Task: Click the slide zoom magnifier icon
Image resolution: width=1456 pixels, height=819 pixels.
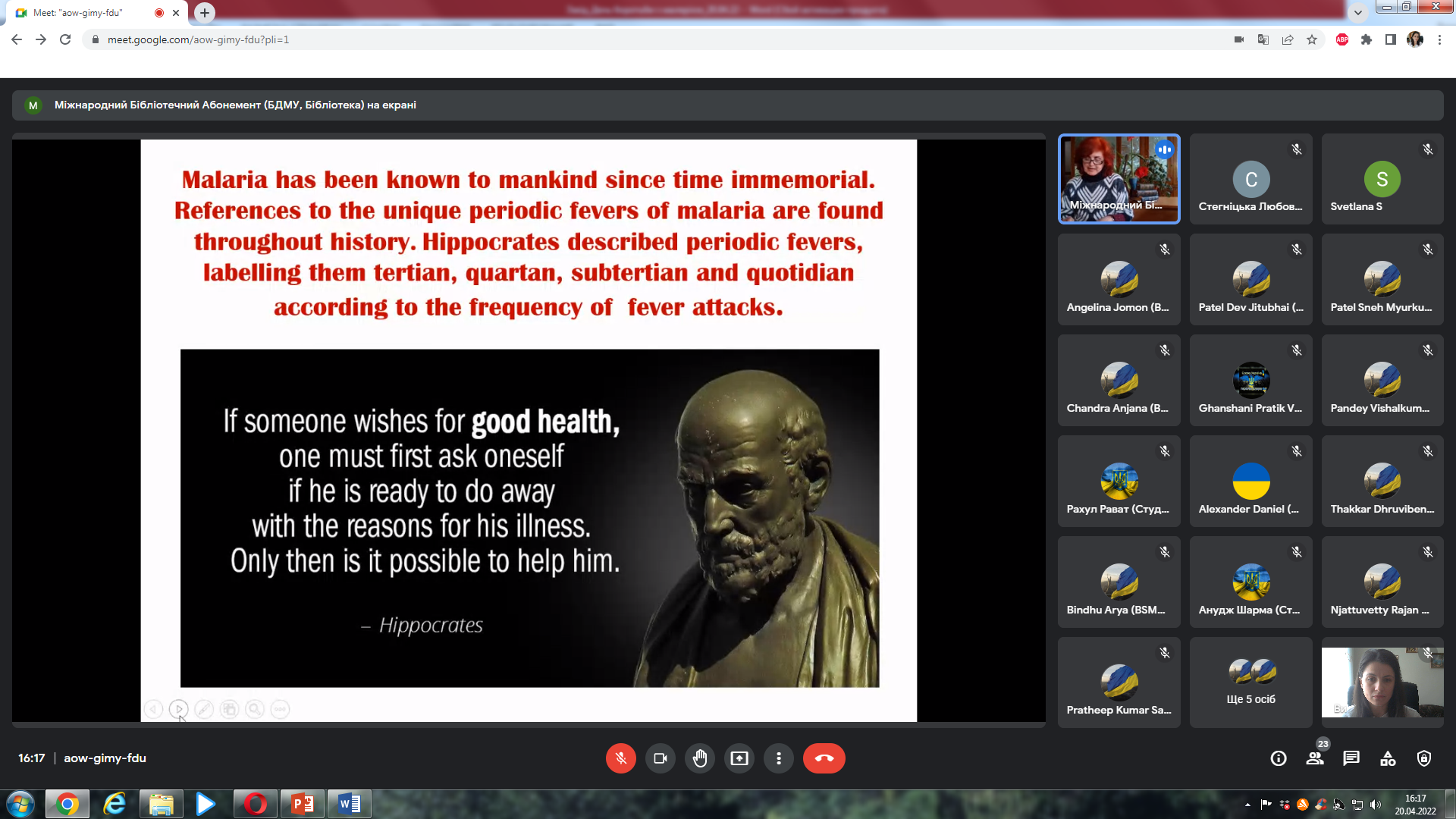Action: coord(255,709)
